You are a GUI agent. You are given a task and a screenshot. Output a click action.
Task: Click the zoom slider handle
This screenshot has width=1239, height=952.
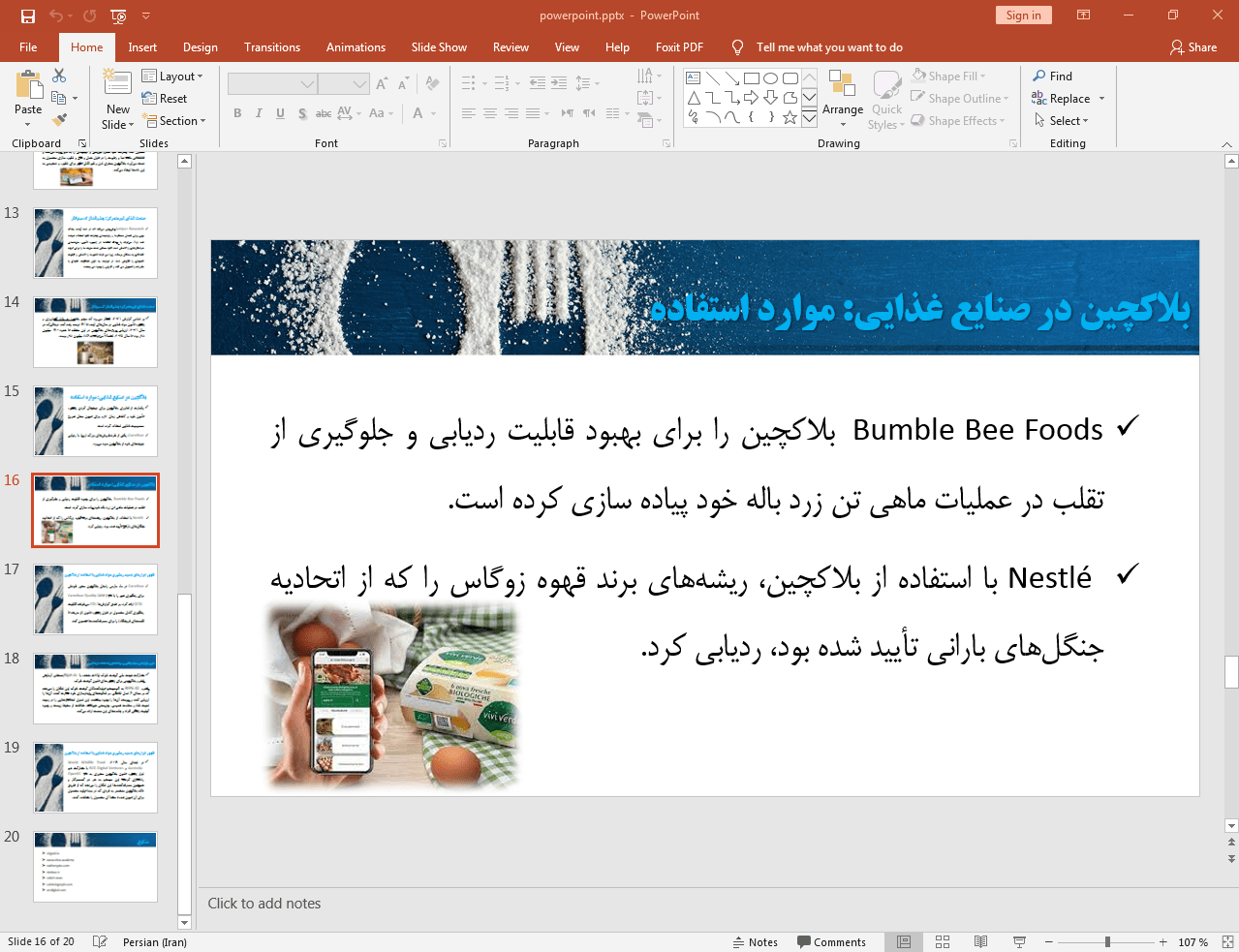tap(1107, 942)
